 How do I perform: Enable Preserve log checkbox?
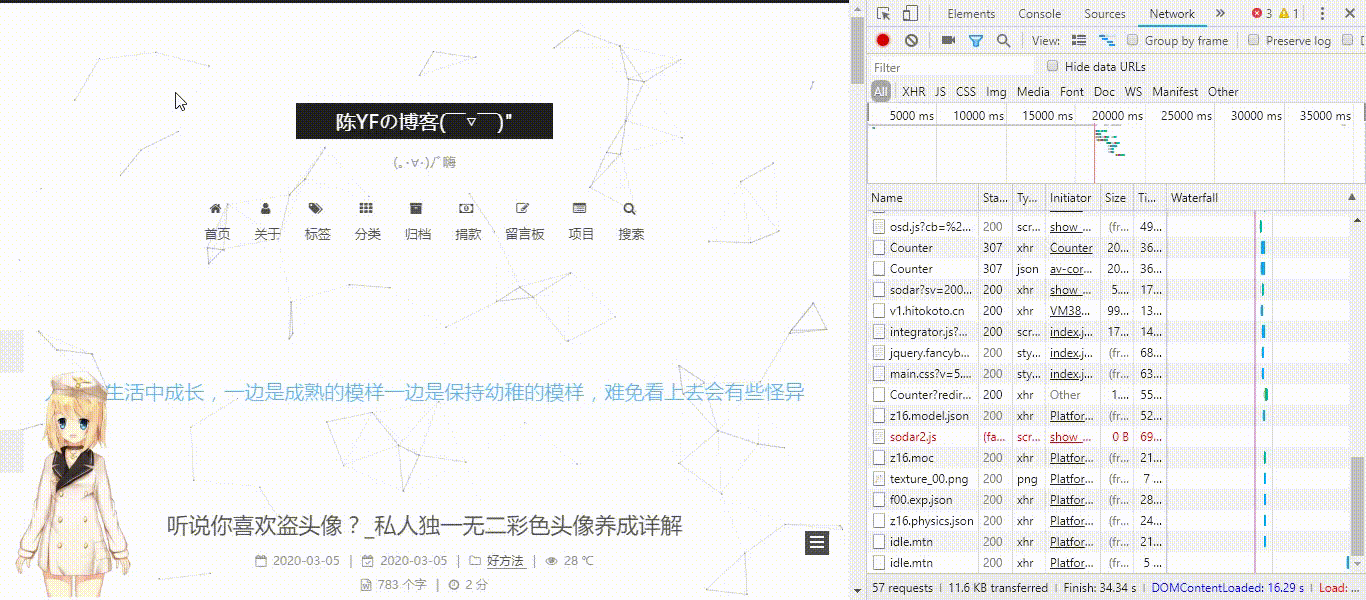(1254, 40)
